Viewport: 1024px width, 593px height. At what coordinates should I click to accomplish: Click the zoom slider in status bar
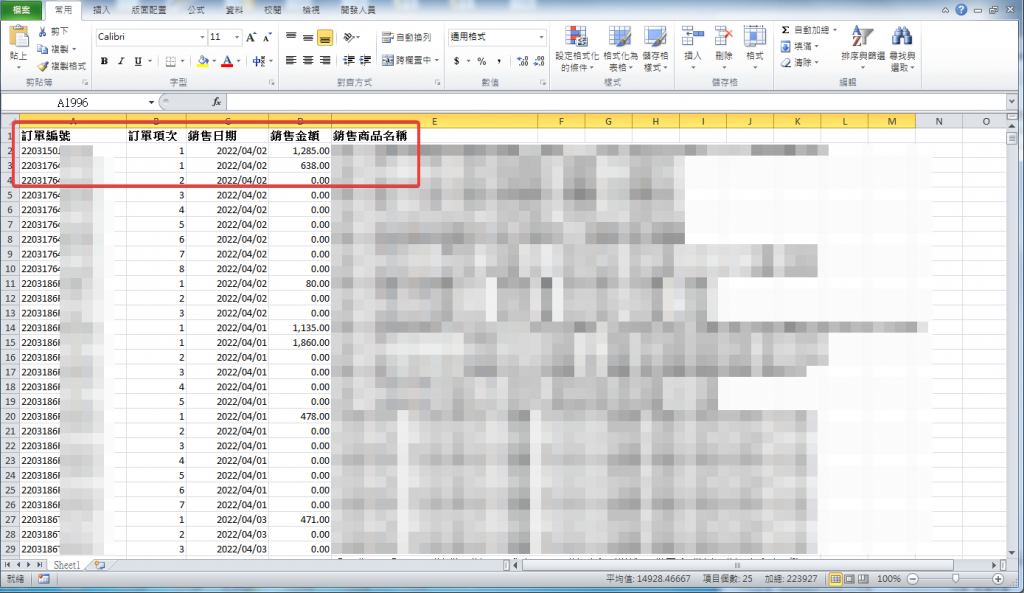pyautogui.click(x=956, y=579)
